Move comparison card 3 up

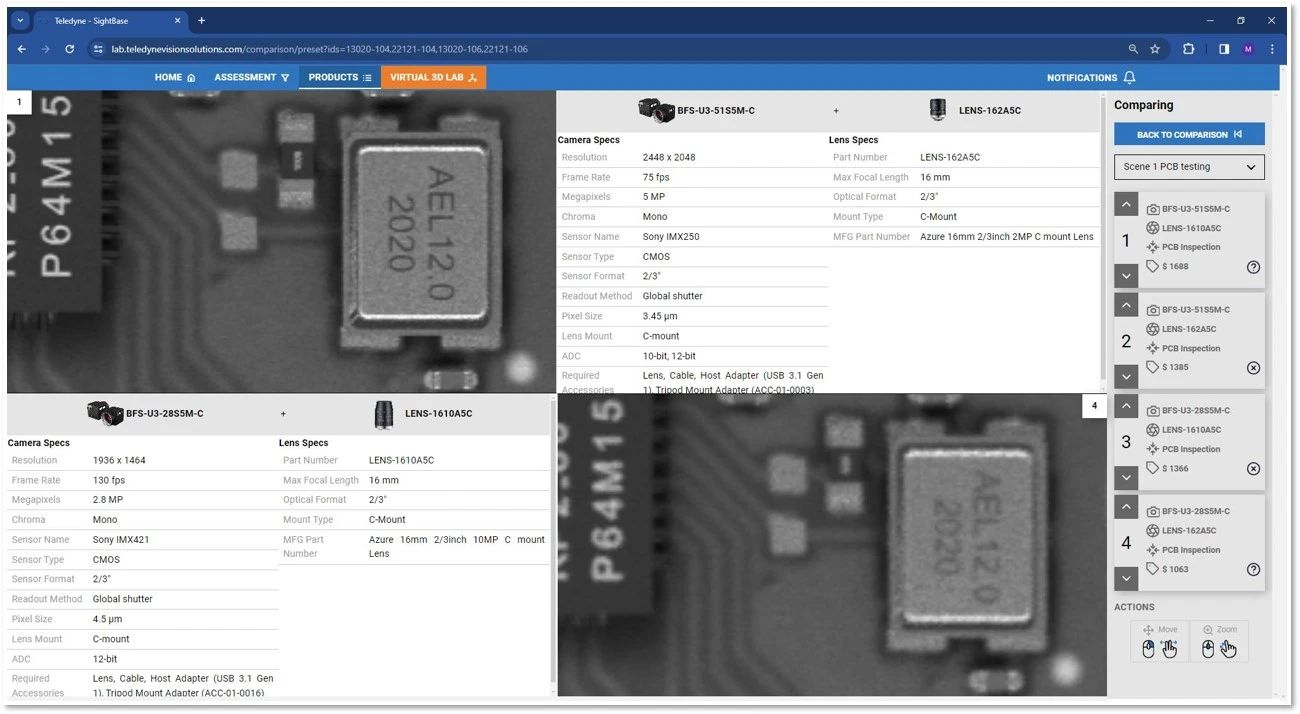click(1126, 407)
